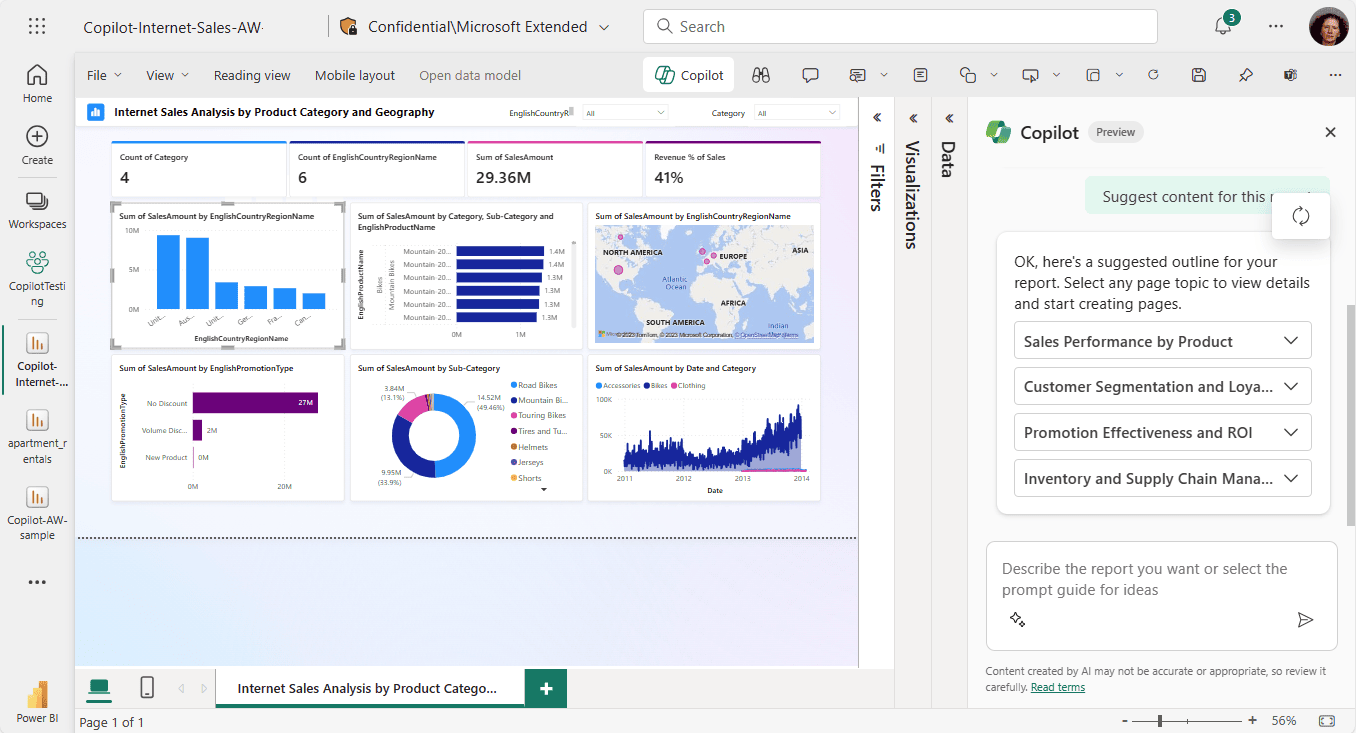Pin a visual to a dashboard

(1245, 74)
